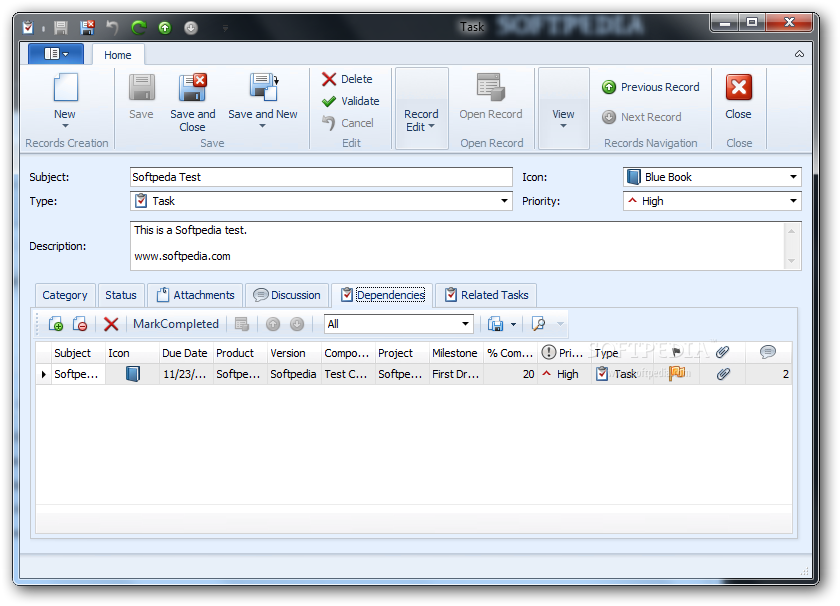This screenshot has height=606, width=840.
Task: Open the Icon Blue Book dropdown
Action: [x=793, y=177]
